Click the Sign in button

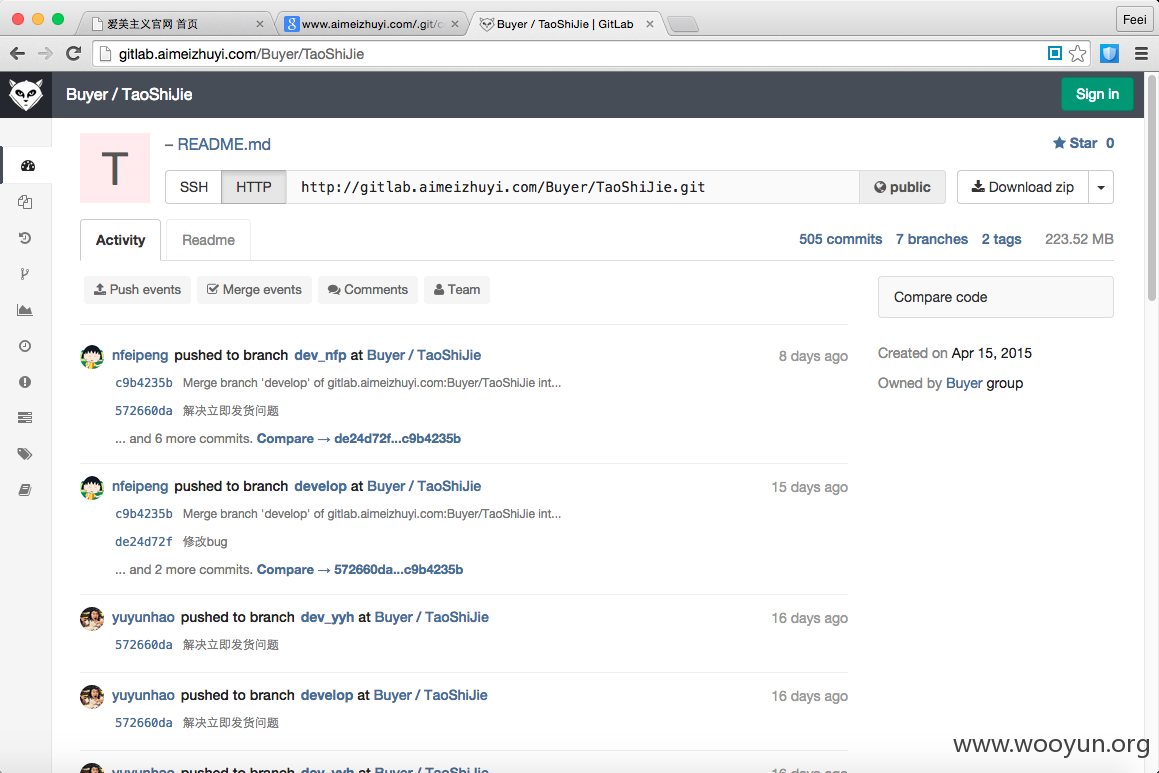click(x=1097, y=94)
